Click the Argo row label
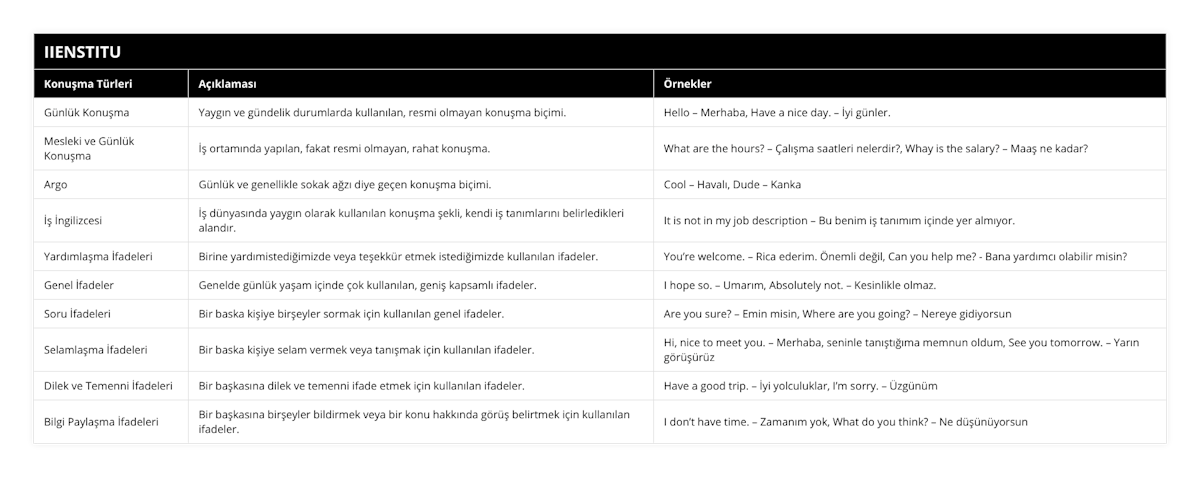The image size is (1200, 477). pos(58,184)
